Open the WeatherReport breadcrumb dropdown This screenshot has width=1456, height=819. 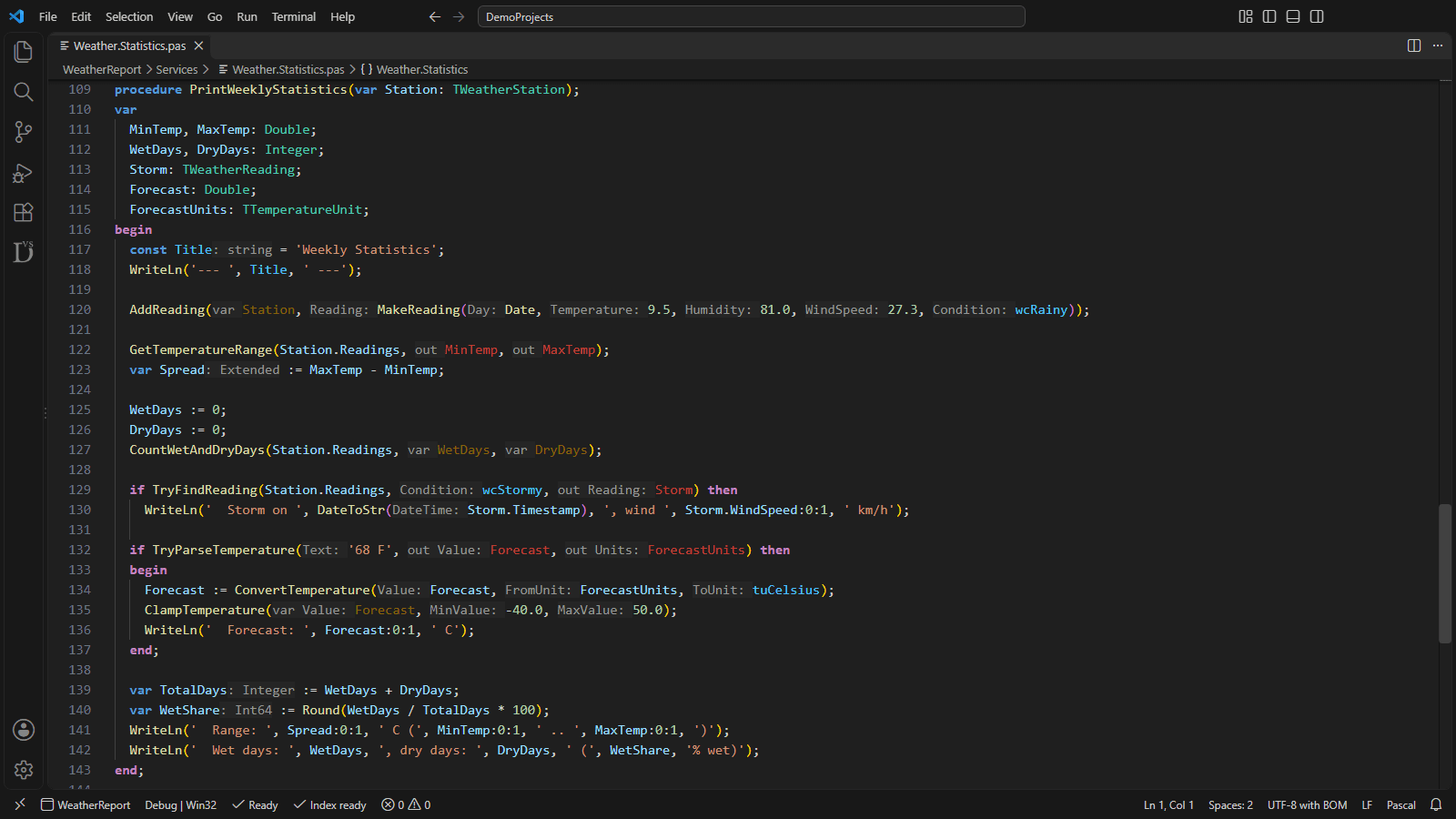coord(102,69)
